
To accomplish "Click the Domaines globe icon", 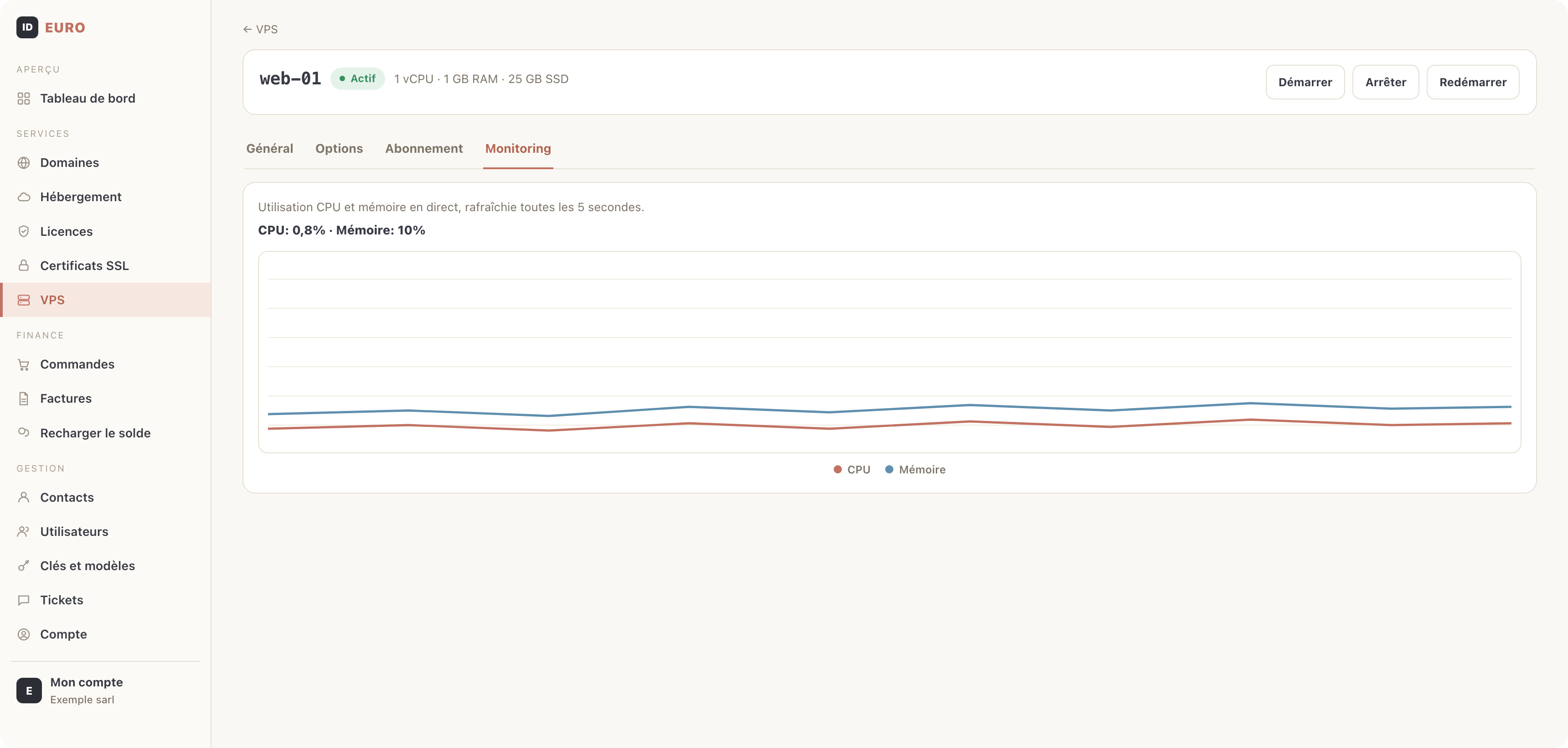I will pos(24,163).
